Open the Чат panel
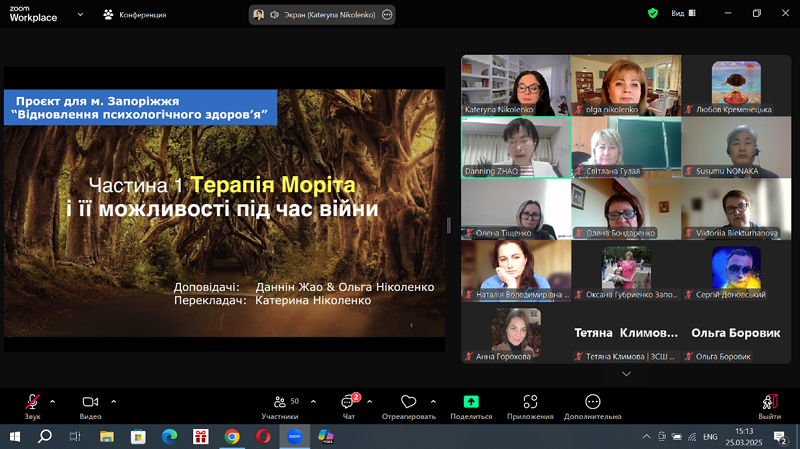800x449 pixels. click(348, 403)
